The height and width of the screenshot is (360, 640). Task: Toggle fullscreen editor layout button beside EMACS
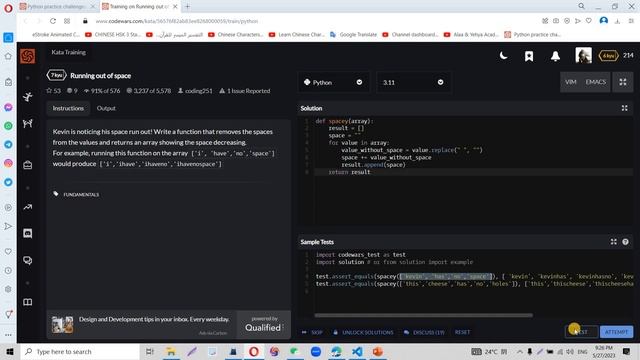[x=623, y=82]
